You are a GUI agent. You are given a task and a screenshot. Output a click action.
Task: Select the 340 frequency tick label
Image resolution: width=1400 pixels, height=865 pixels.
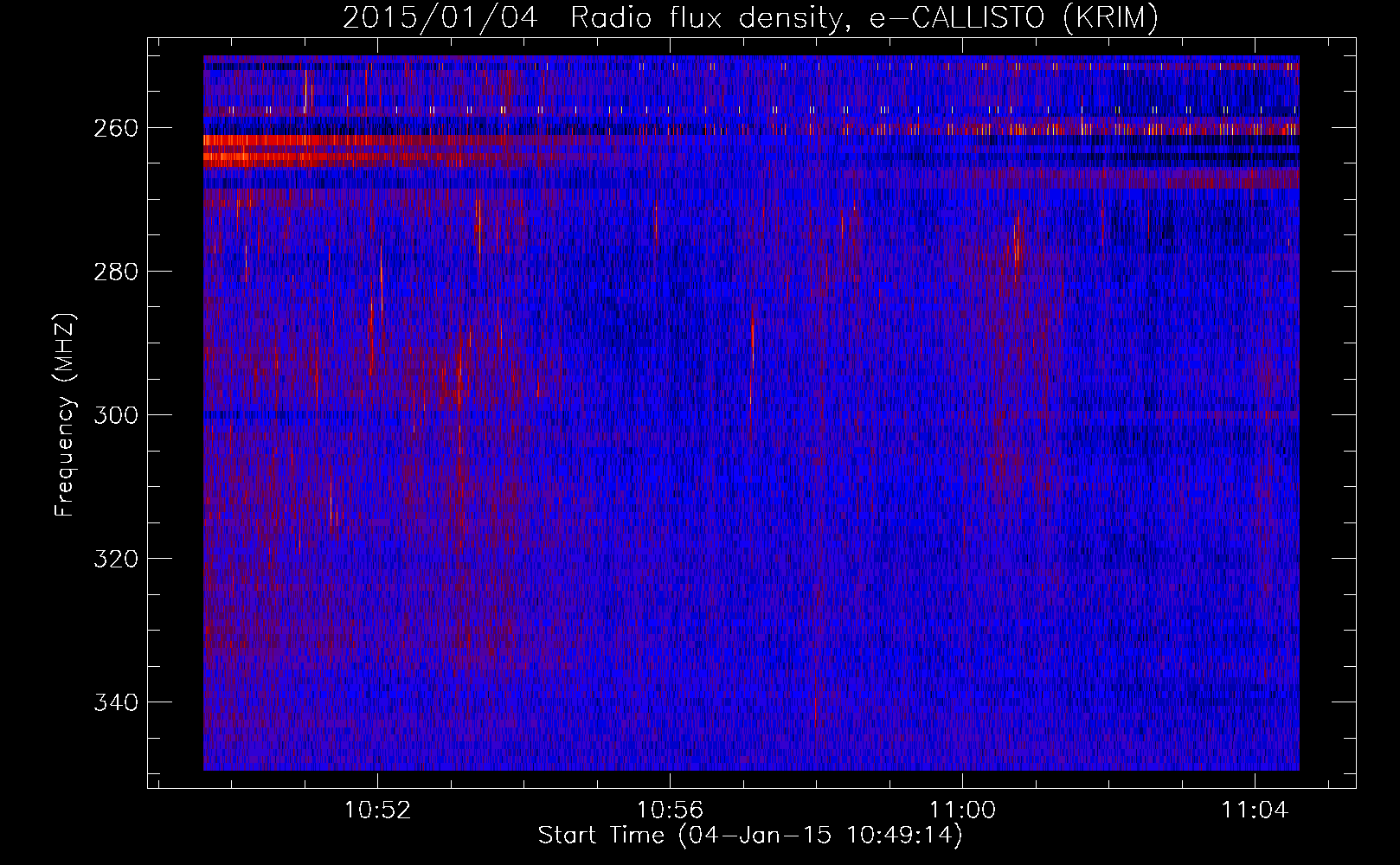point(115,702)
